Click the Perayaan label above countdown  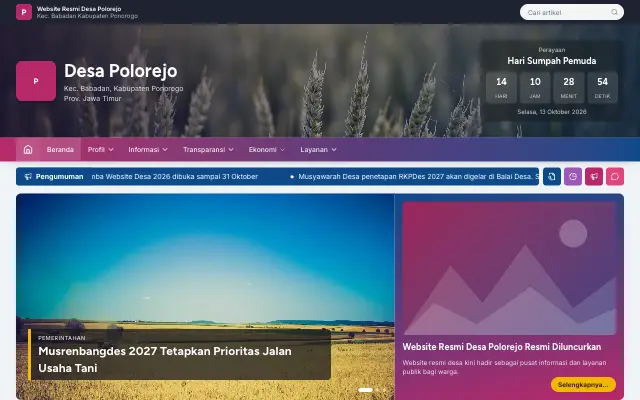(x=551, y=50)
